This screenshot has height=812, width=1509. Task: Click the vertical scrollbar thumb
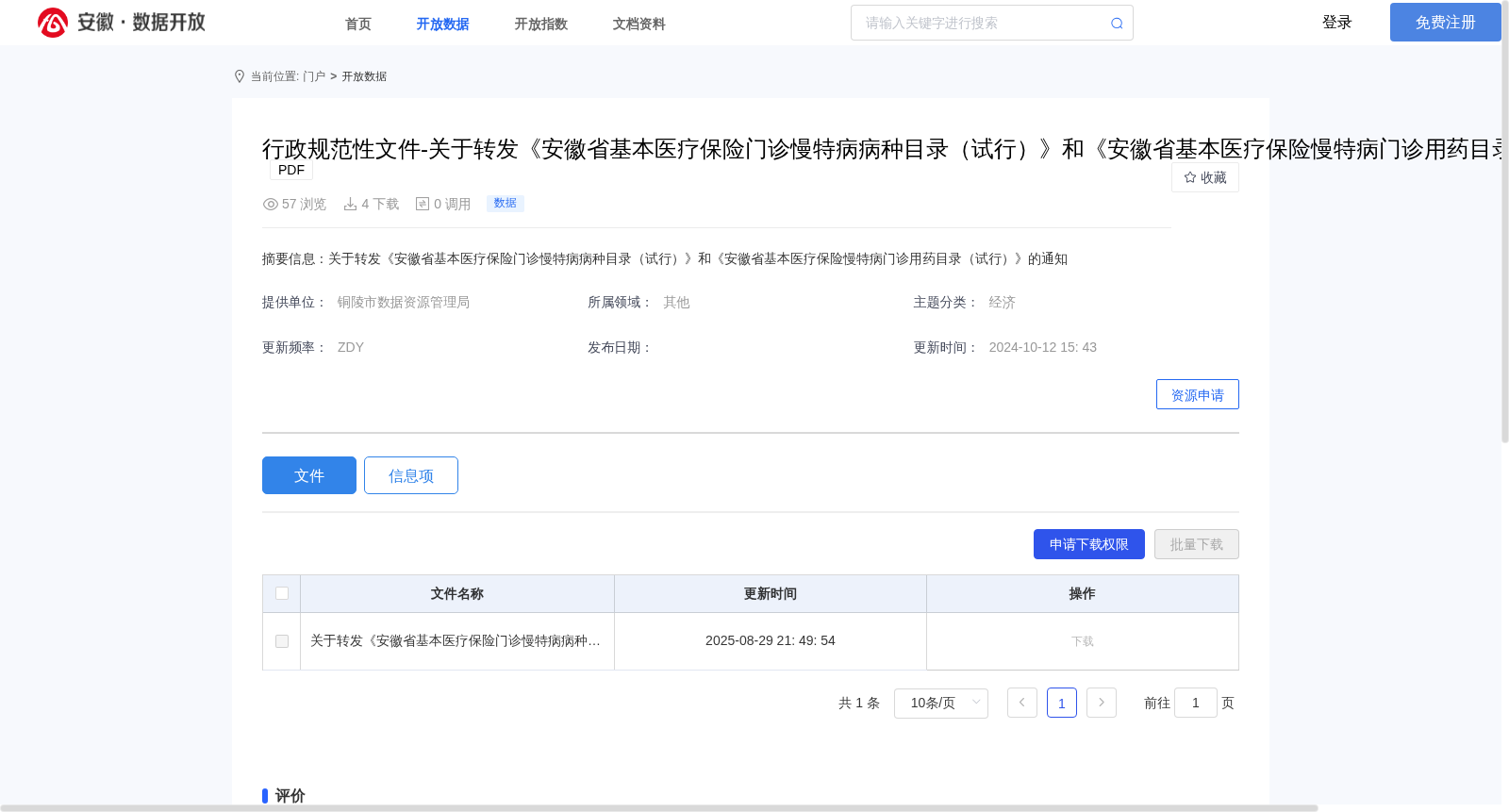[x=1505, y=222]
